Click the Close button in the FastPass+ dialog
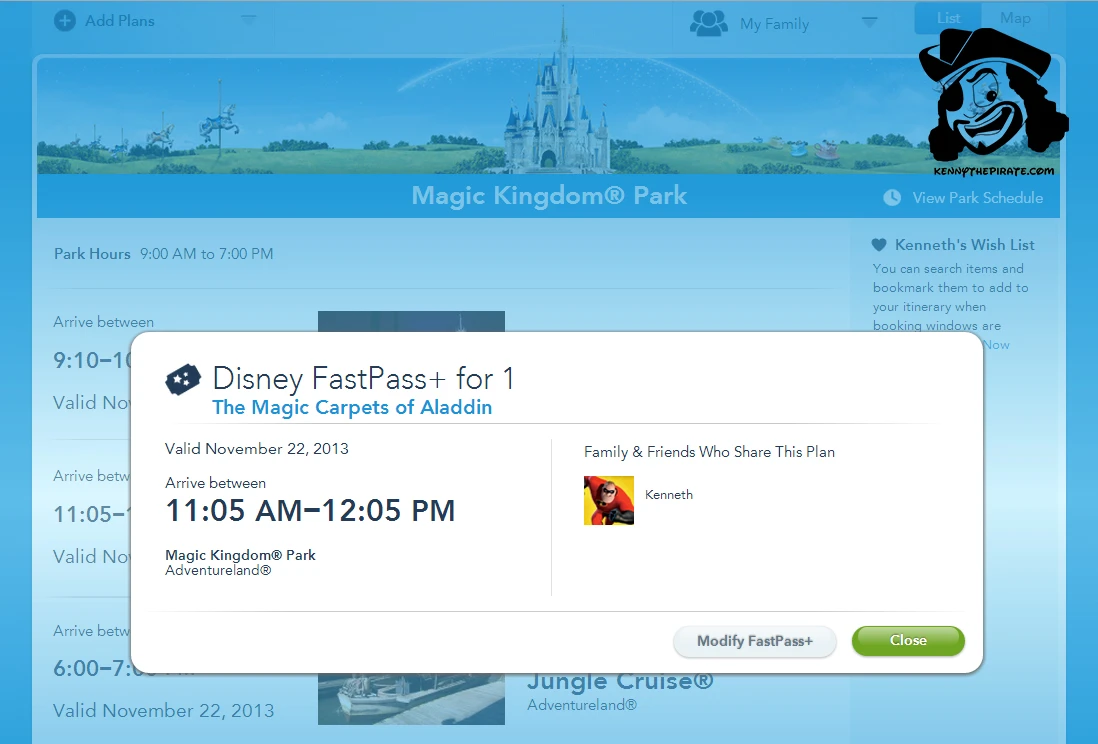The image size is (1098, 744). coord(908,640)
